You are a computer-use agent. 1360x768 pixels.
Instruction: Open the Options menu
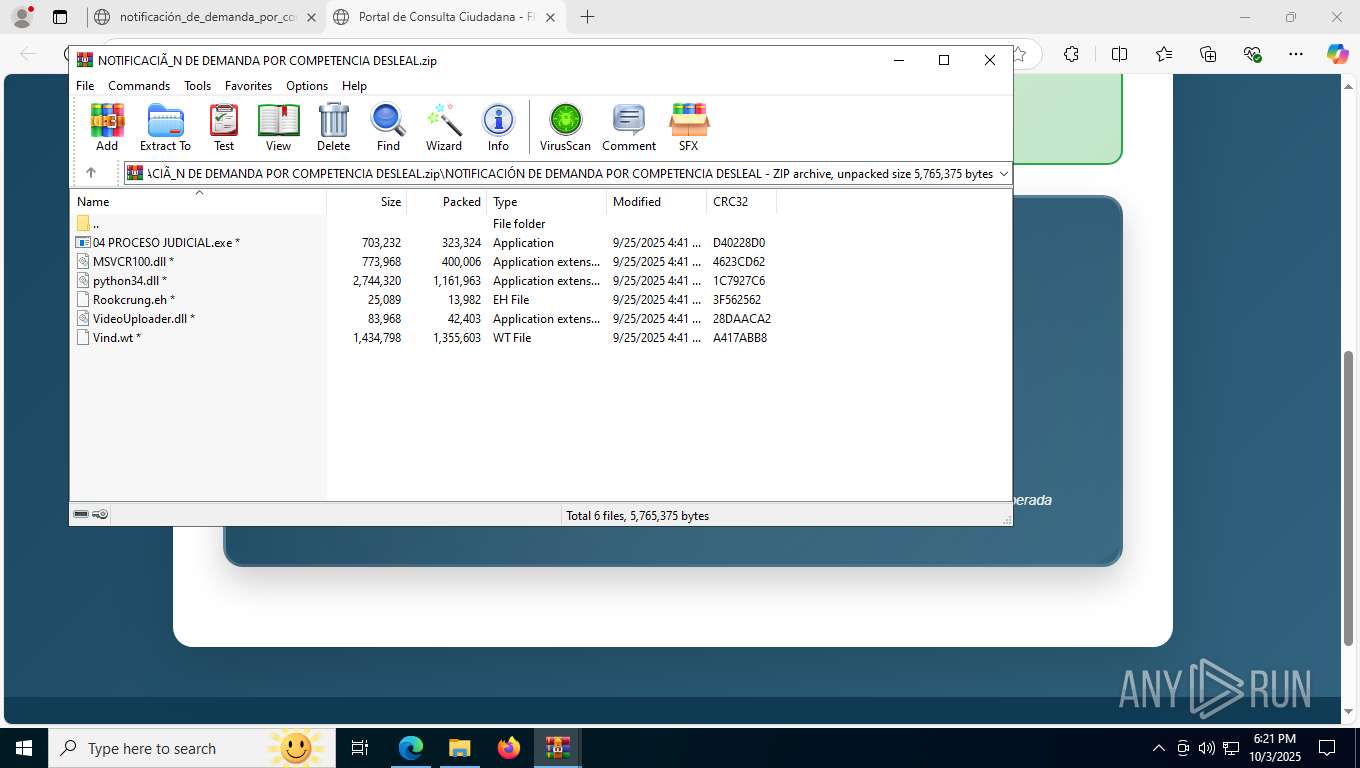click(x=307, y=86)
